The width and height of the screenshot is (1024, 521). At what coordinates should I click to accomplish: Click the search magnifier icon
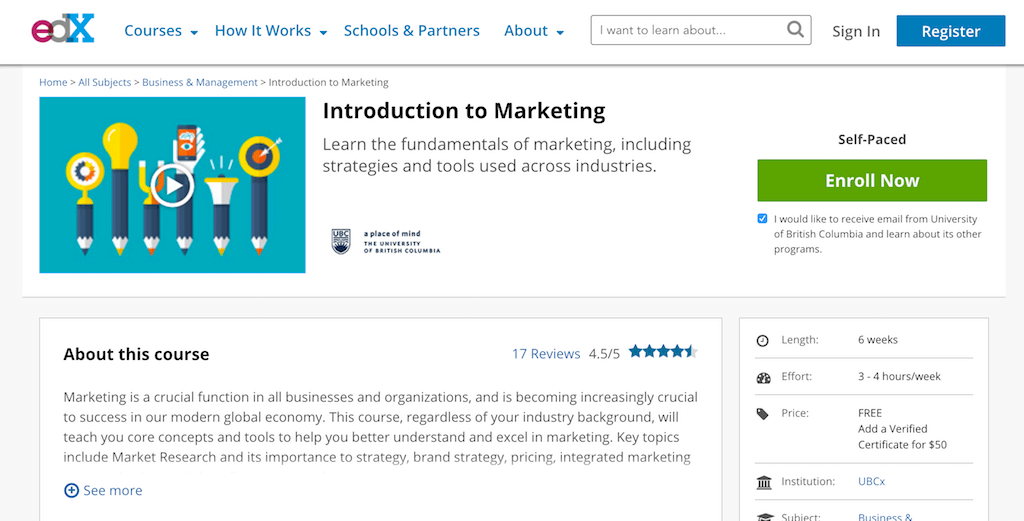(795, 30)
